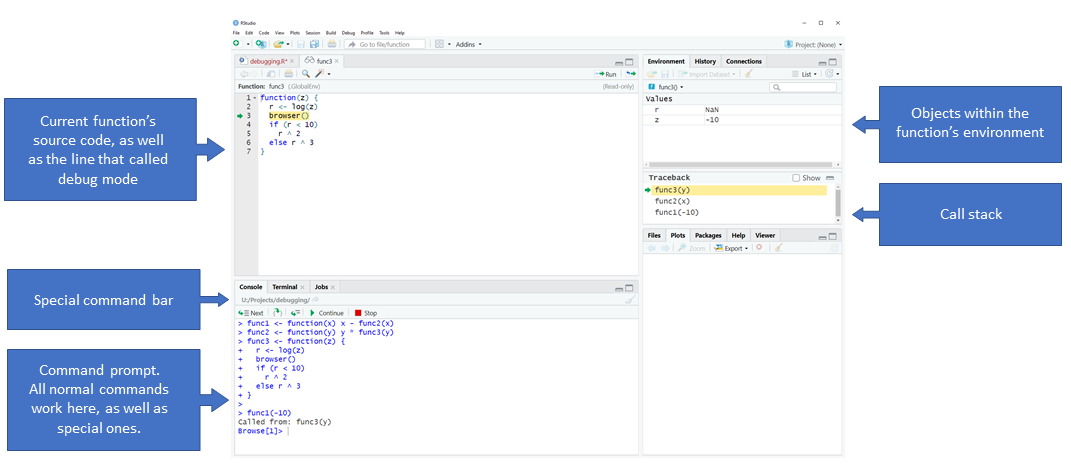Switch to the Packages tab

pos(708,235)
